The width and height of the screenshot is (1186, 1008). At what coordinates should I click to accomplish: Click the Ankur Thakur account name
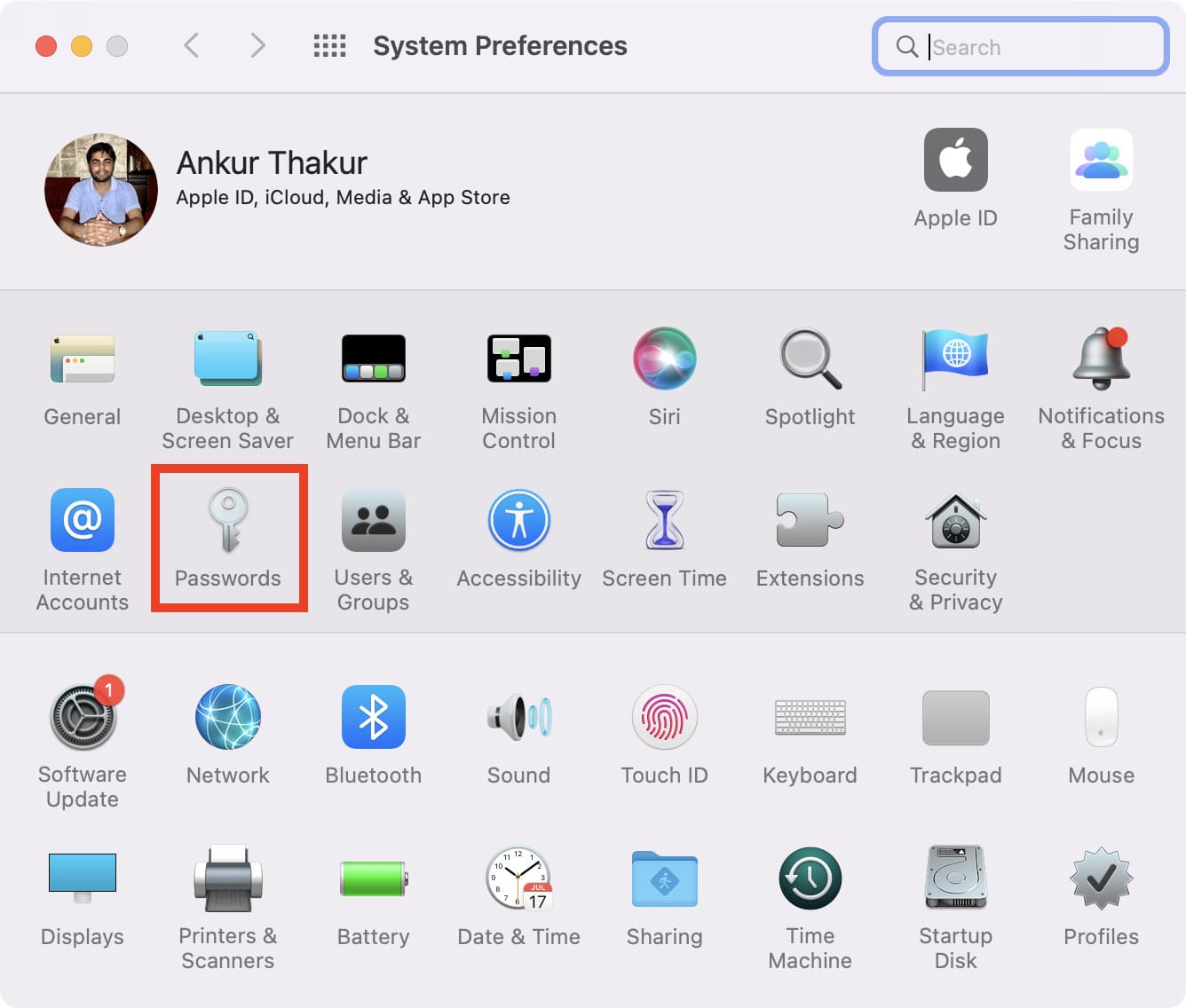point(272,163)
